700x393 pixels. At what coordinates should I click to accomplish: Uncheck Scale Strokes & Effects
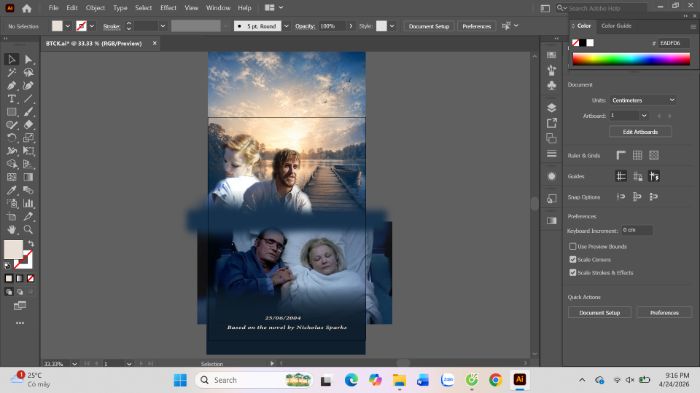[x=572, y=272]
